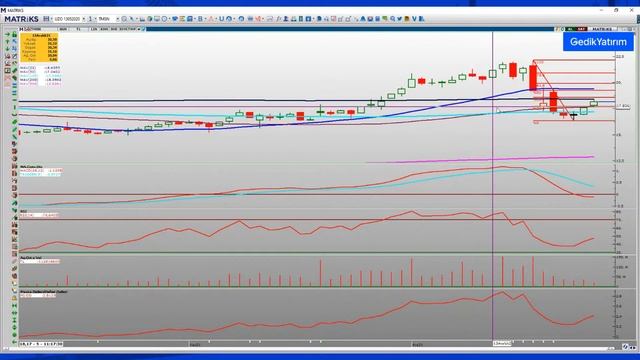The image size is (640, 360).
Task: Click the date label under the vertical cursor line
Action: click(x=502, y=344)
